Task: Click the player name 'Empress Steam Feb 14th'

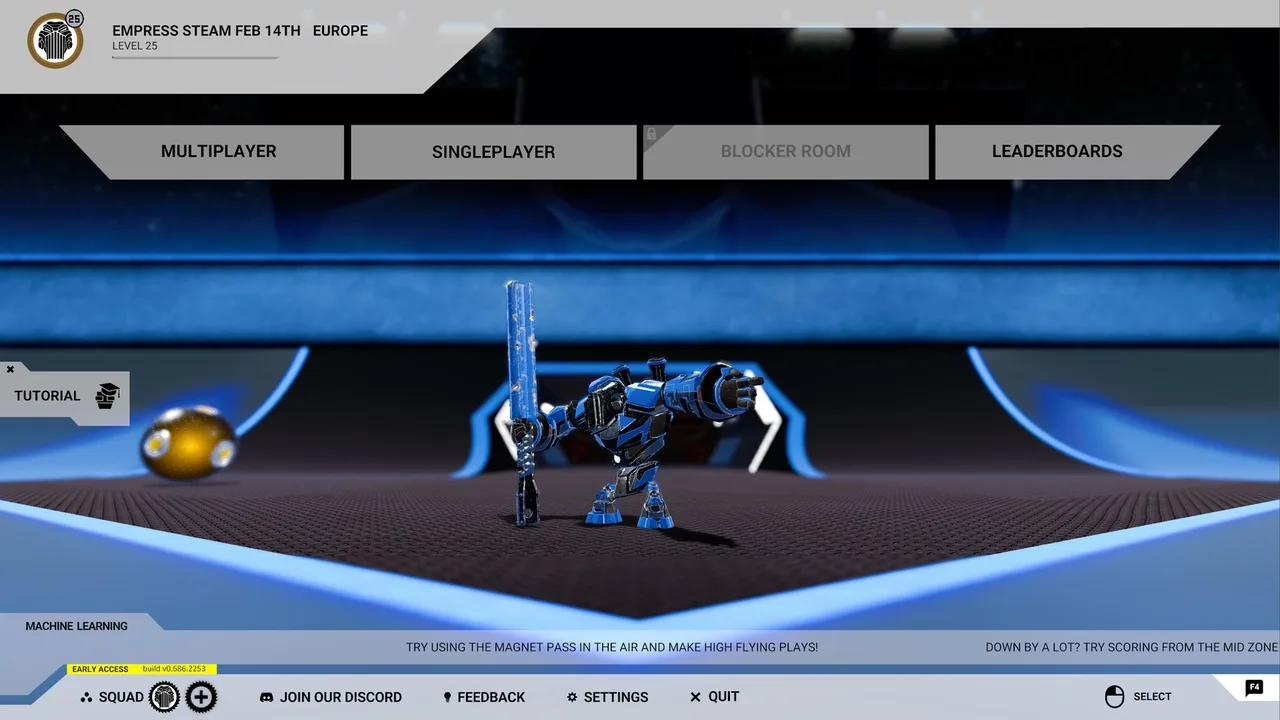Action: tap(206, 31)
